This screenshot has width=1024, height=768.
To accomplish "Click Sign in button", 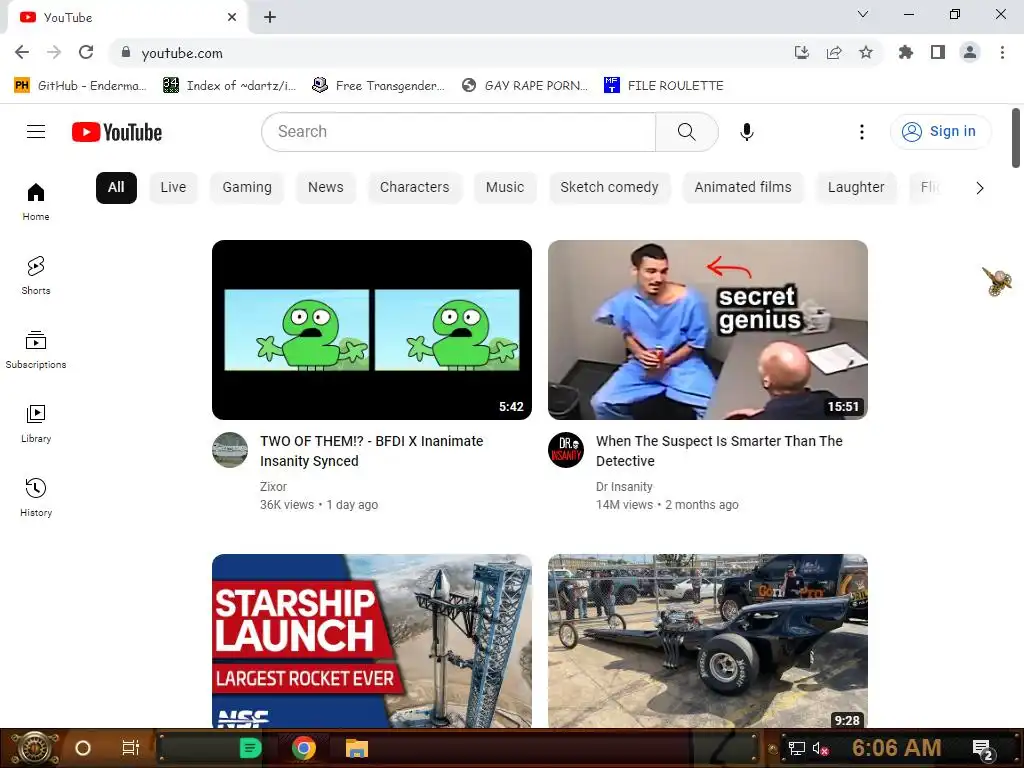I will [x=940, y=132].
